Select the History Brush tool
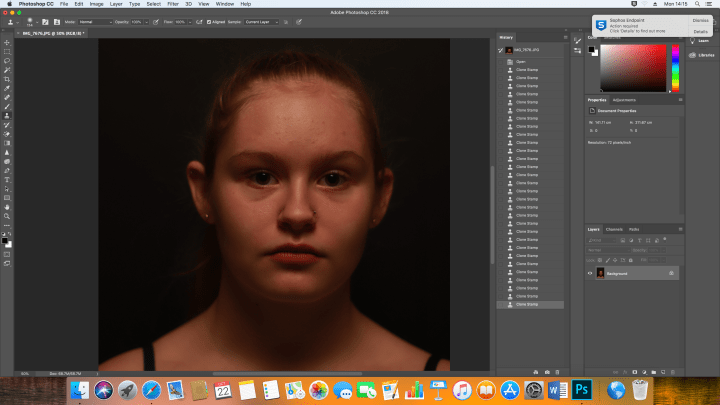Viewport: 720px width, 405px height. tap(7, 125)
